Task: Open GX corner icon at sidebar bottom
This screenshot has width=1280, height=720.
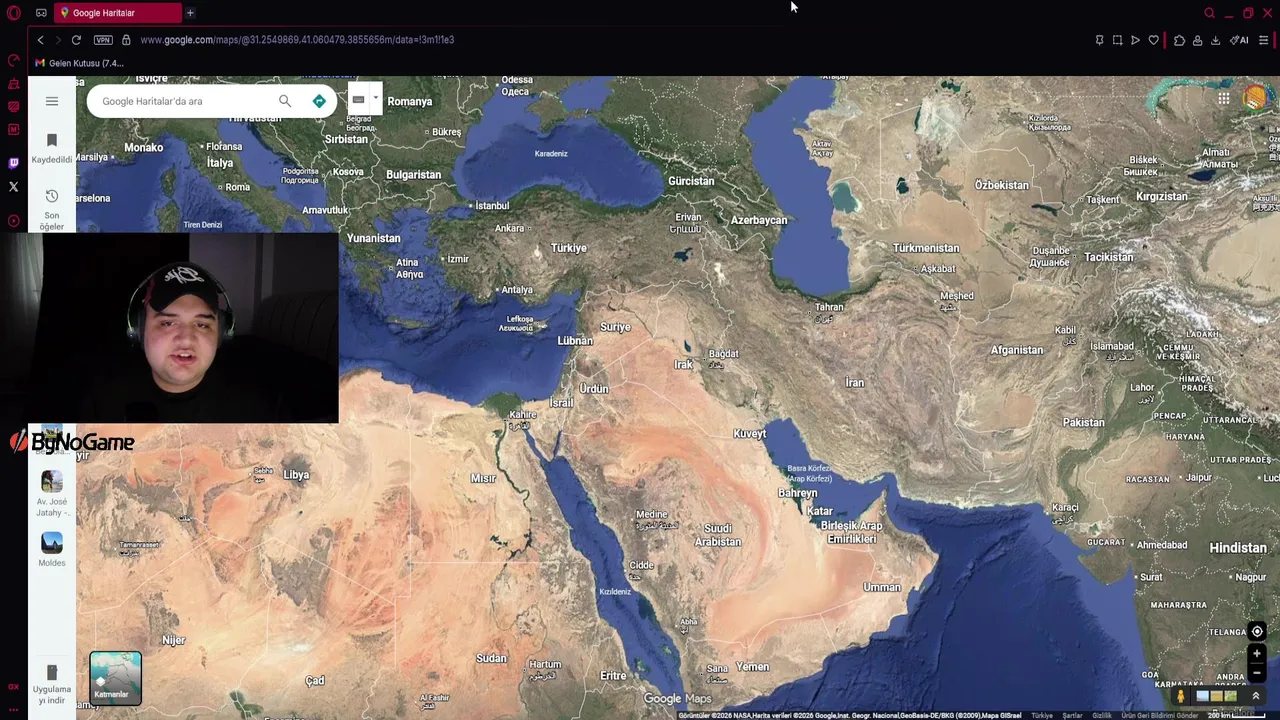Action: [13, 687]
